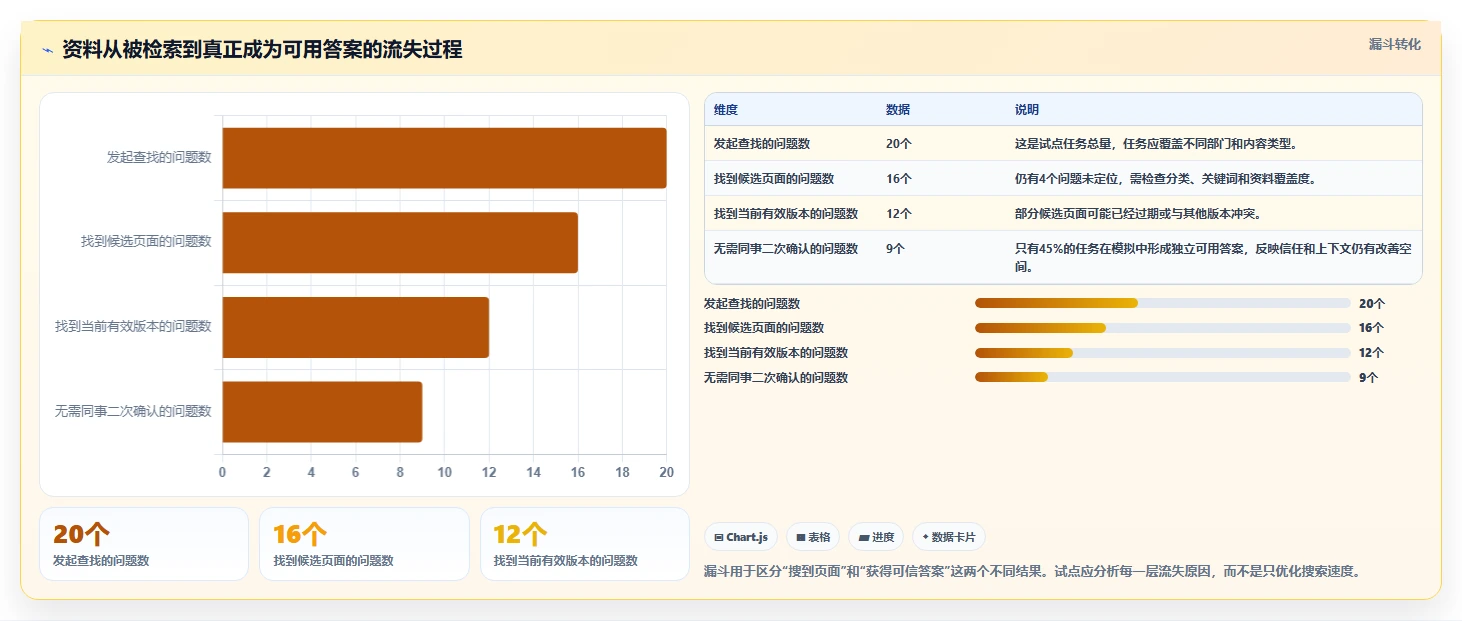Click the x-axis tick label 10
1462x621 pixels.
[x=444, y=472]
